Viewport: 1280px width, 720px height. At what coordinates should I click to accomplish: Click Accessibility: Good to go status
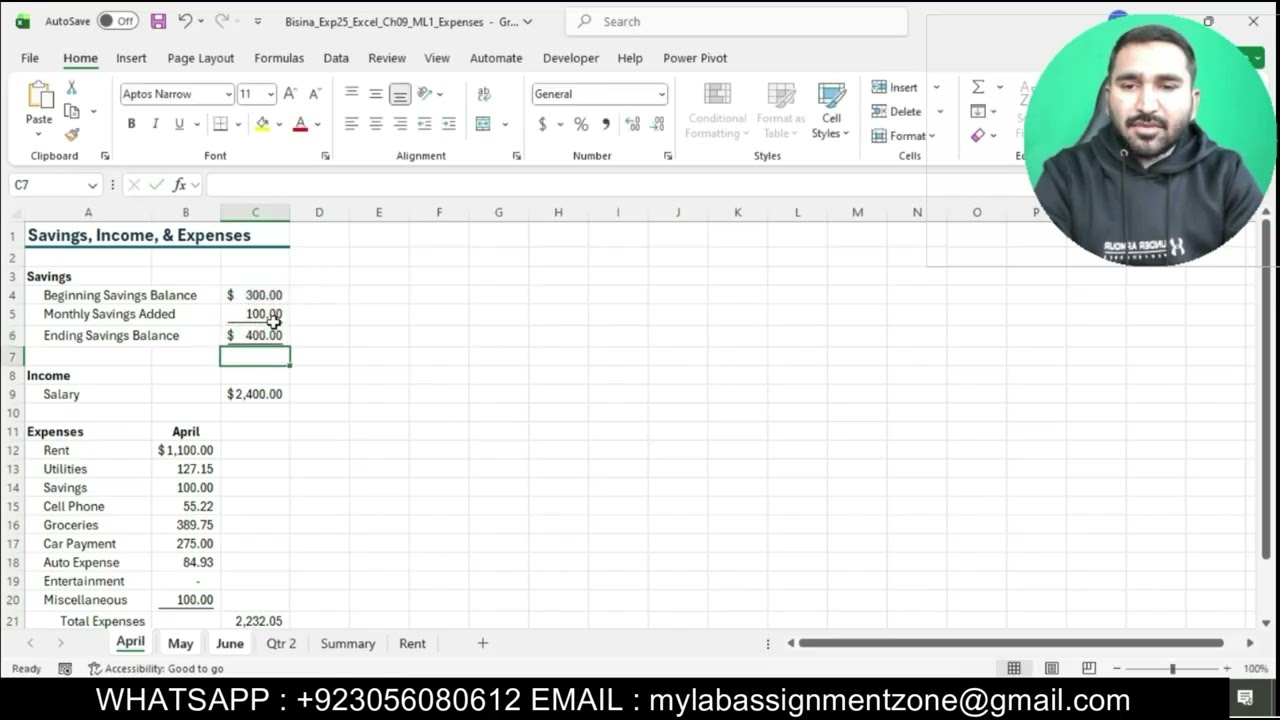(x=156, y=669)
